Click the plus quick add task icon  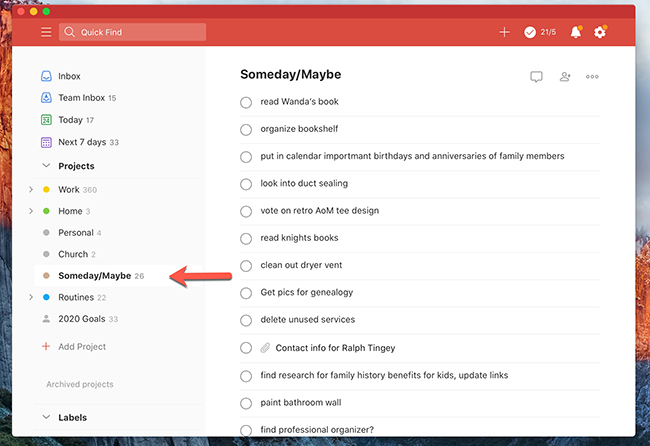point(504,32)
